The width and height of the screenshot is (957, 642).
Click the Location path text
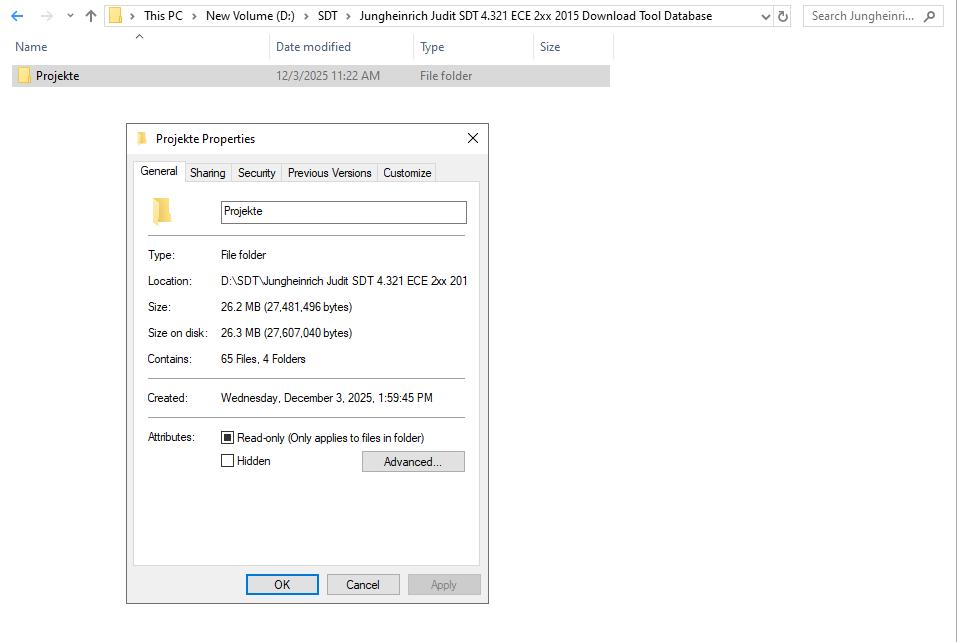[x=344, y=281]
